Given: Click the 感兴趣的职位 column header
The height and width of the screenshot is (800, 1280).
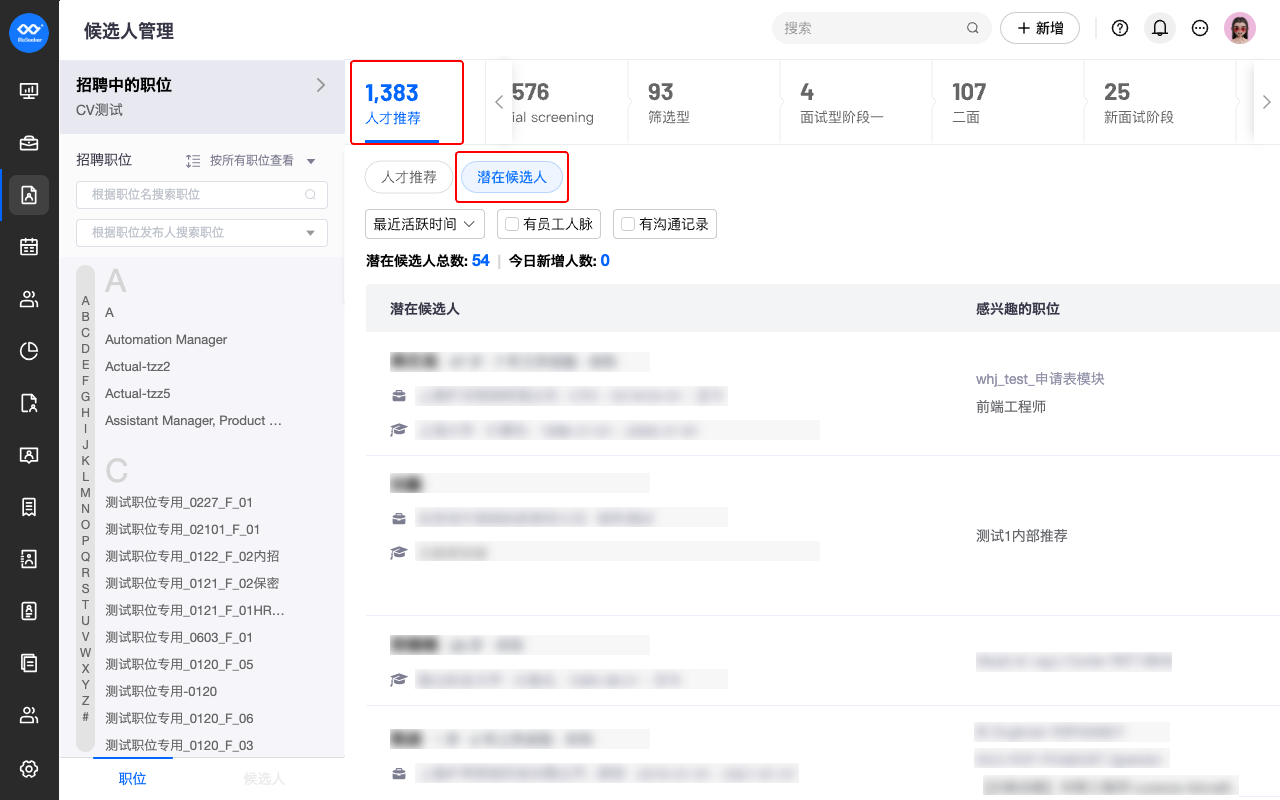Looking at the screenshot, I should click(1018, 309).
